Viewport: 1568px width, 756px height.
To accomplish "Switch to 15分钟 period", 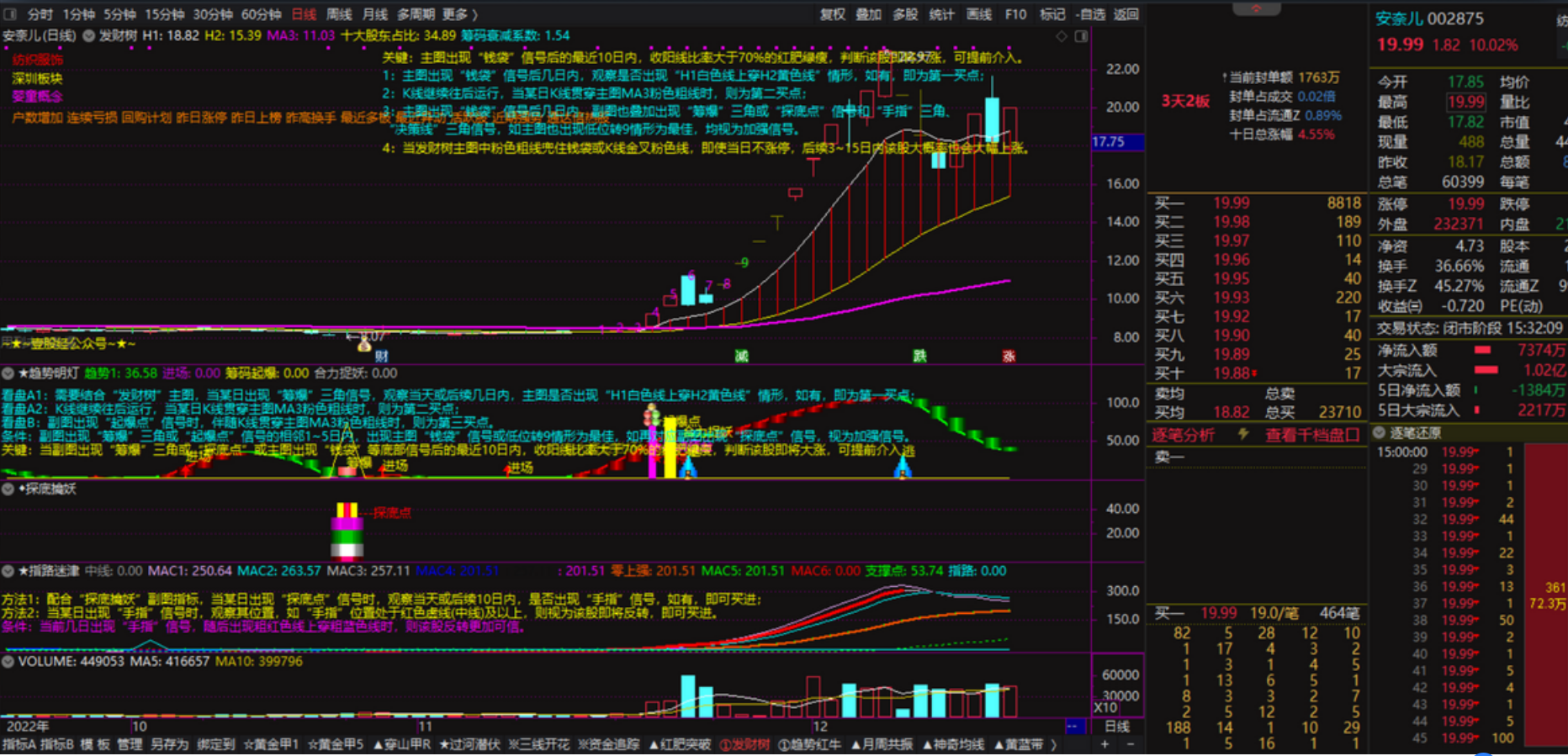I will click(164, 14).
